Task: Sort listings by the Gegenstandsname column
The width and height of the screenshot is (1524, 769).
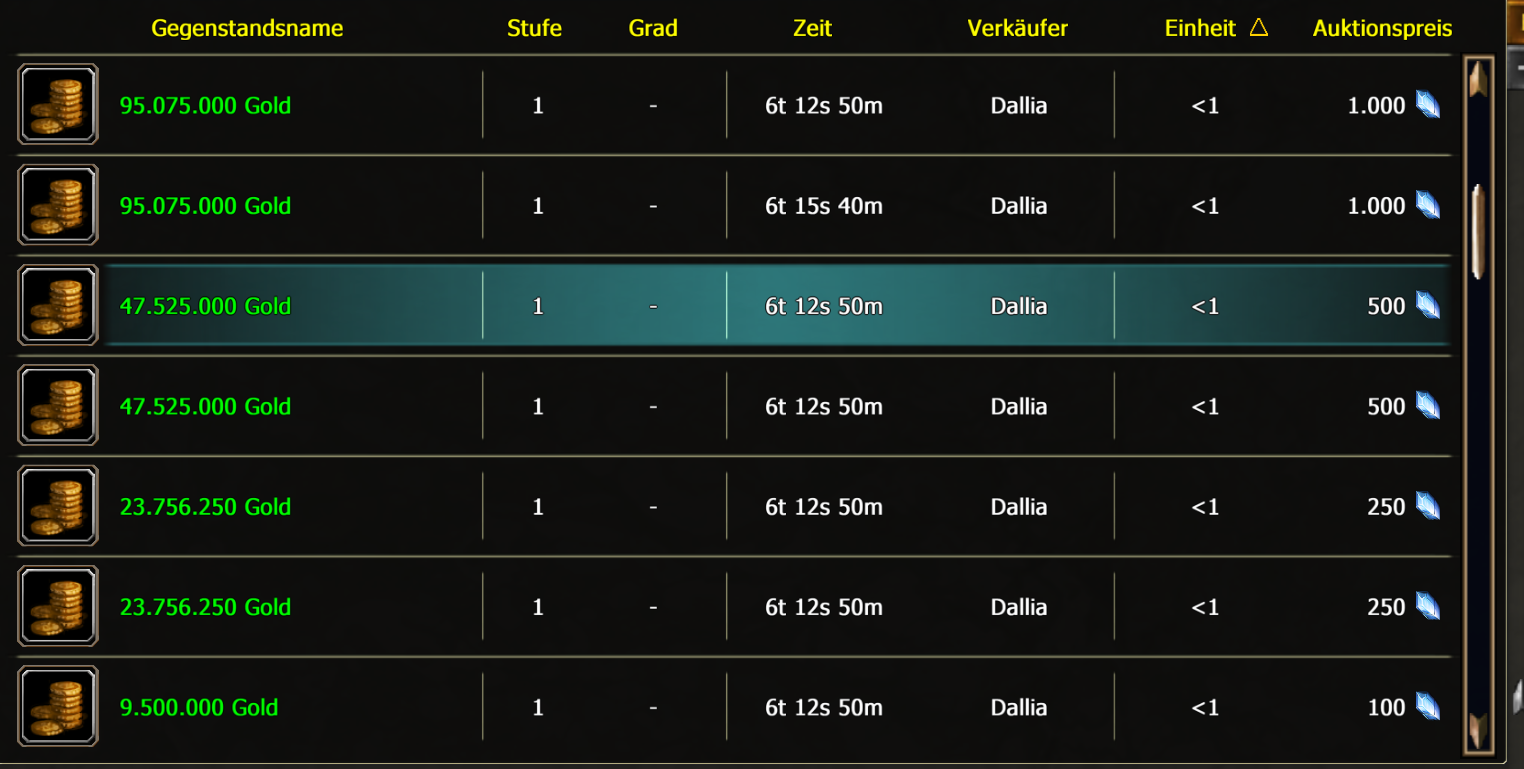Action: pyautogui.click(x=247, y=28)
